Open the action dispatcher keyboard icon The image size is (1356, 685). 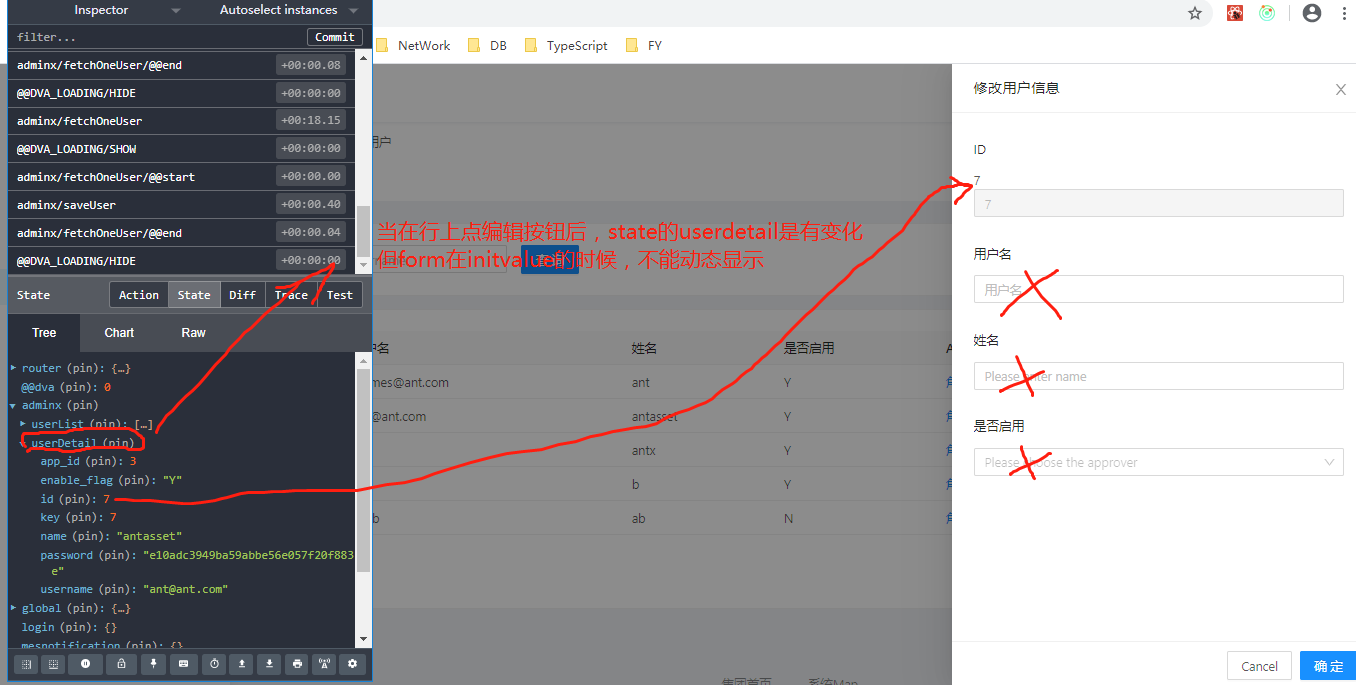pos(183,664)
